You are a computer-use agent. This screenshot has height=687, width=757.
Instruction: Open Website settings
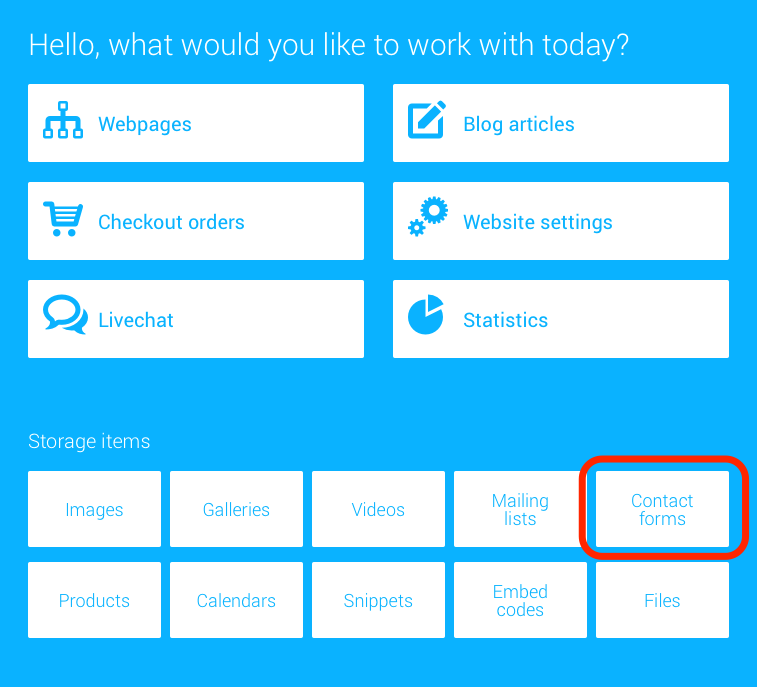(561, 221)
